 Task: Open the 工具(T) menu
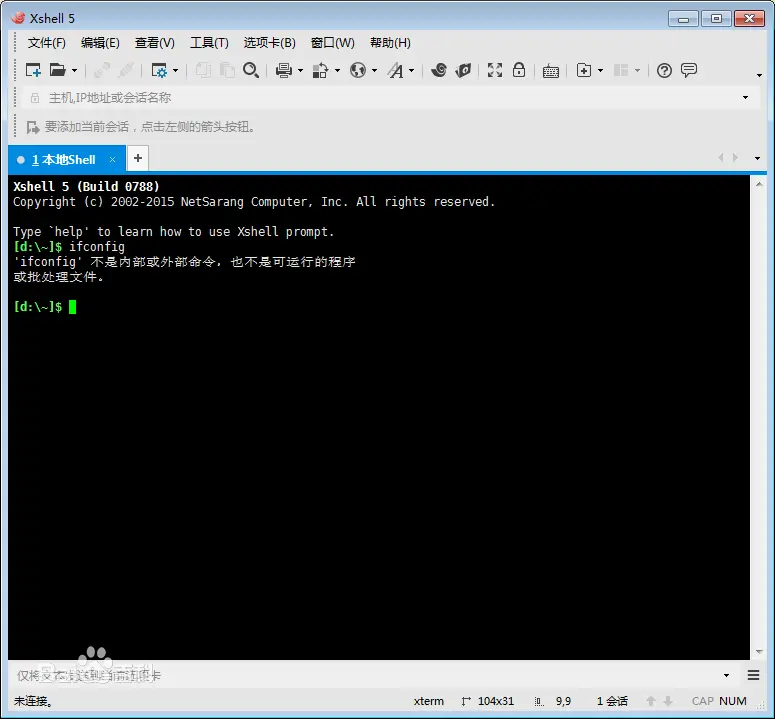209,43
